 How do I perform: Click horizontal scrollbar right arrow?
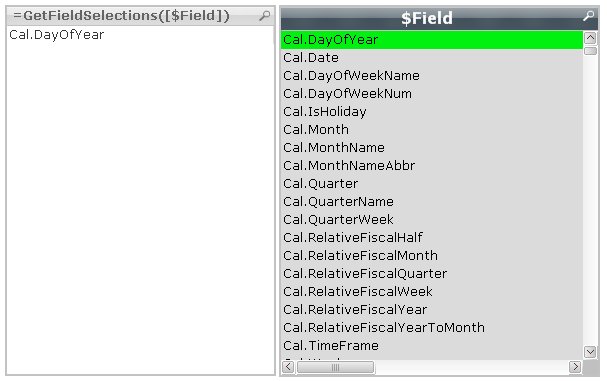tap(575, 367)
